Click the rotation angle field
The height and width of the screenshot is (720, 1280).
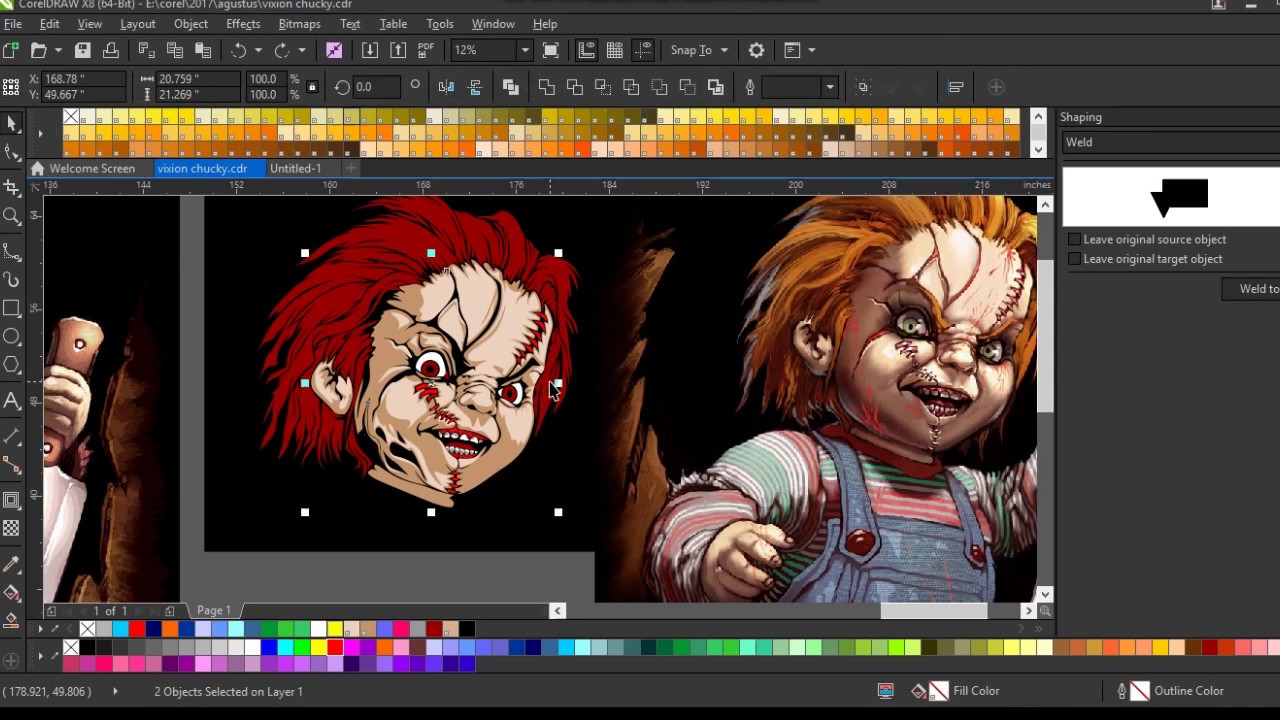[375, 87]
